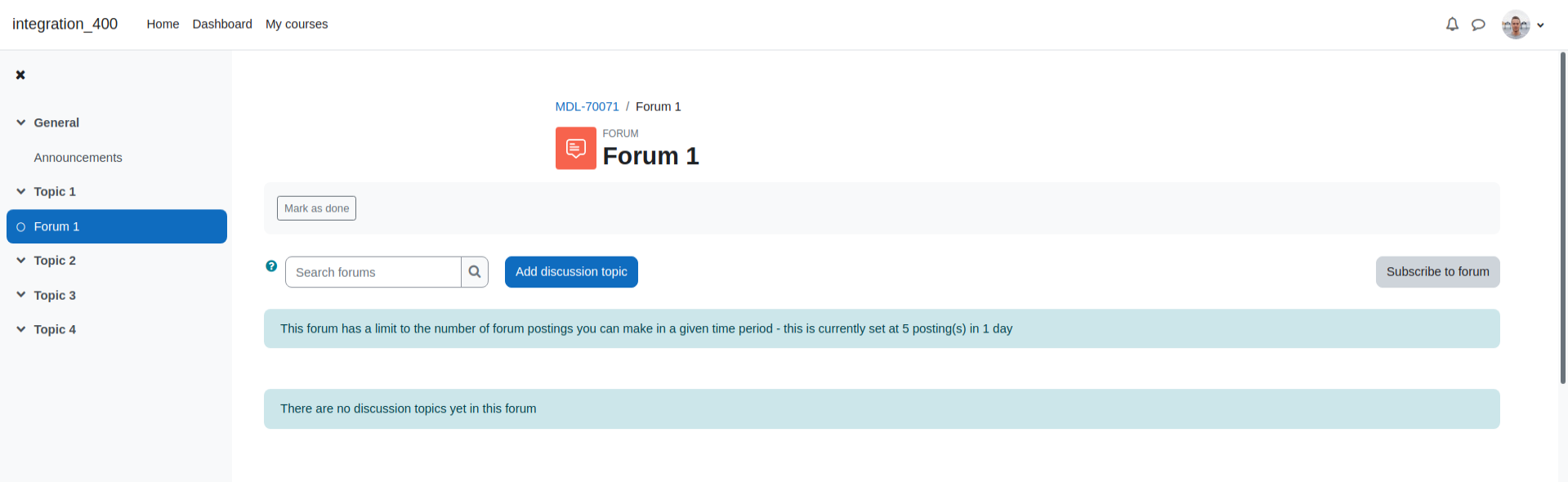Close the course index drawer

(x=20, y=74)
